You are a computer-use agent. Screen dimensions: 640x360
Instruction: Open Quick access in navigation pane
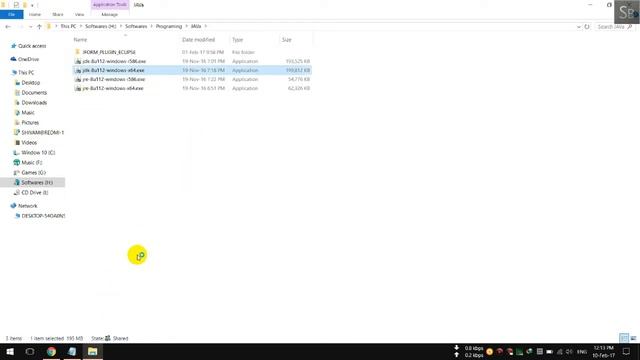pyautogui.click(x=32, y=46)
